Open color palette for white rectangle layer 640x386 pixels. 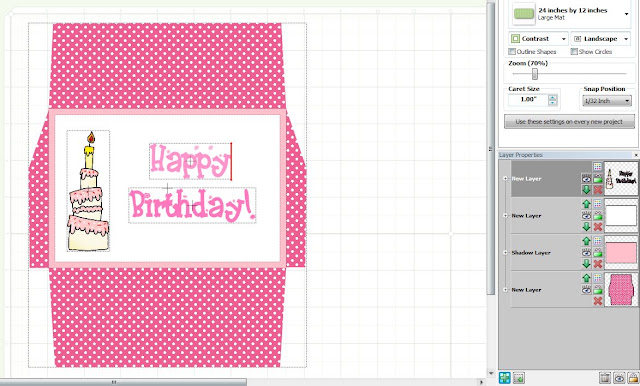(x=598, y=204)
